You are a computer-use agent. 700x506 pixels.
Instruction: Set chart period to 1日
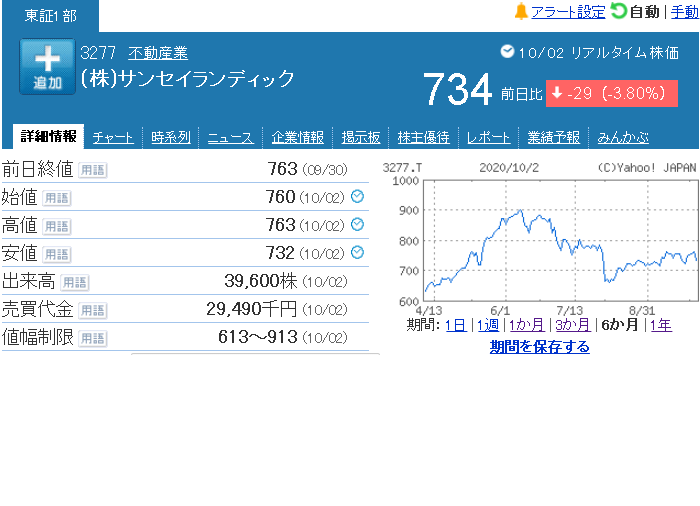tap(456, 325)
